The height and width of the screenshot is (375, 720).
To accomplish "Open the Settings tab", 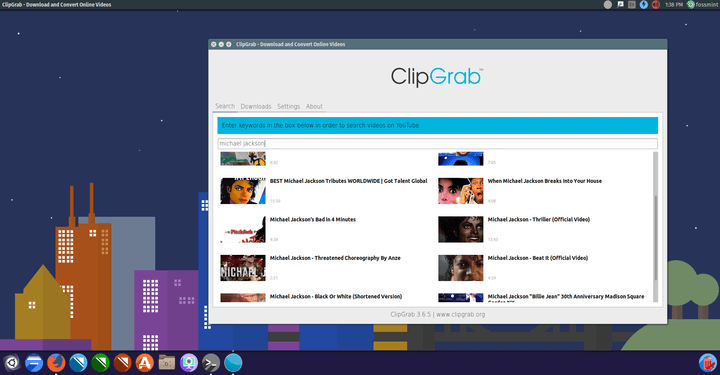I will point(288,106).
